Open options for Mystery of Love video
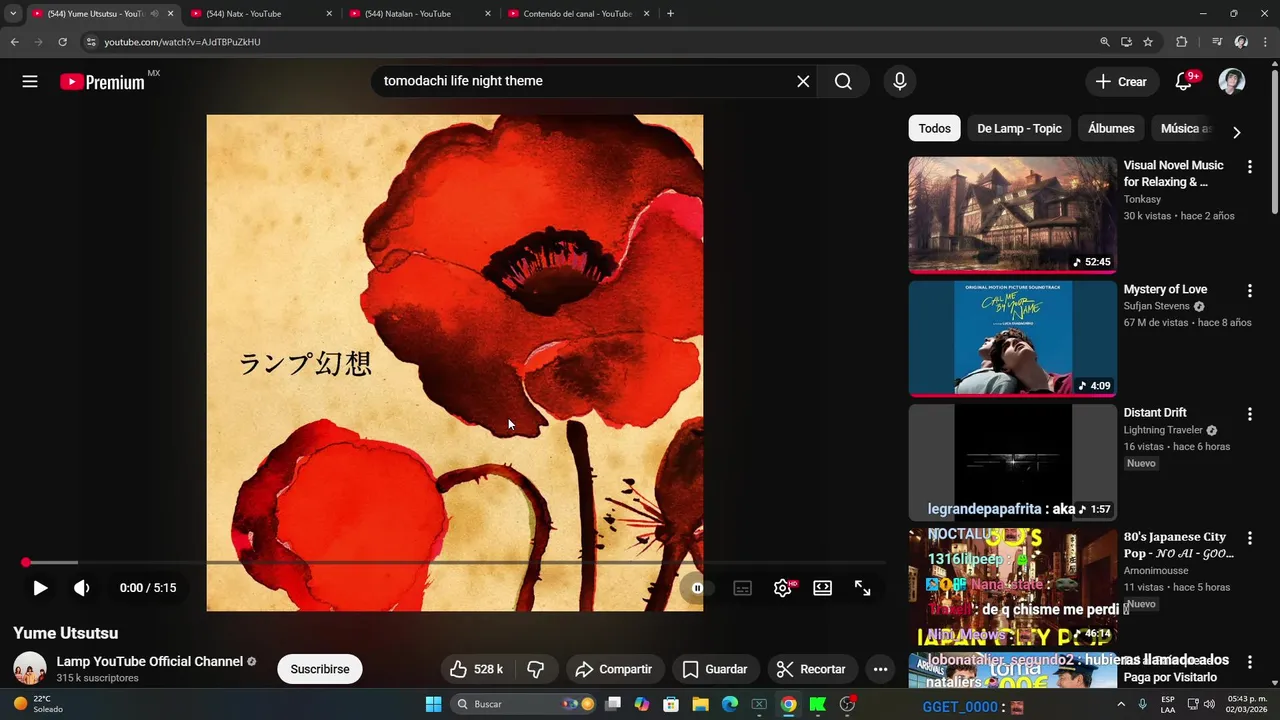Image resolution: width=1280 pixels, height=720 pixels. click(x=1249, y=291)
